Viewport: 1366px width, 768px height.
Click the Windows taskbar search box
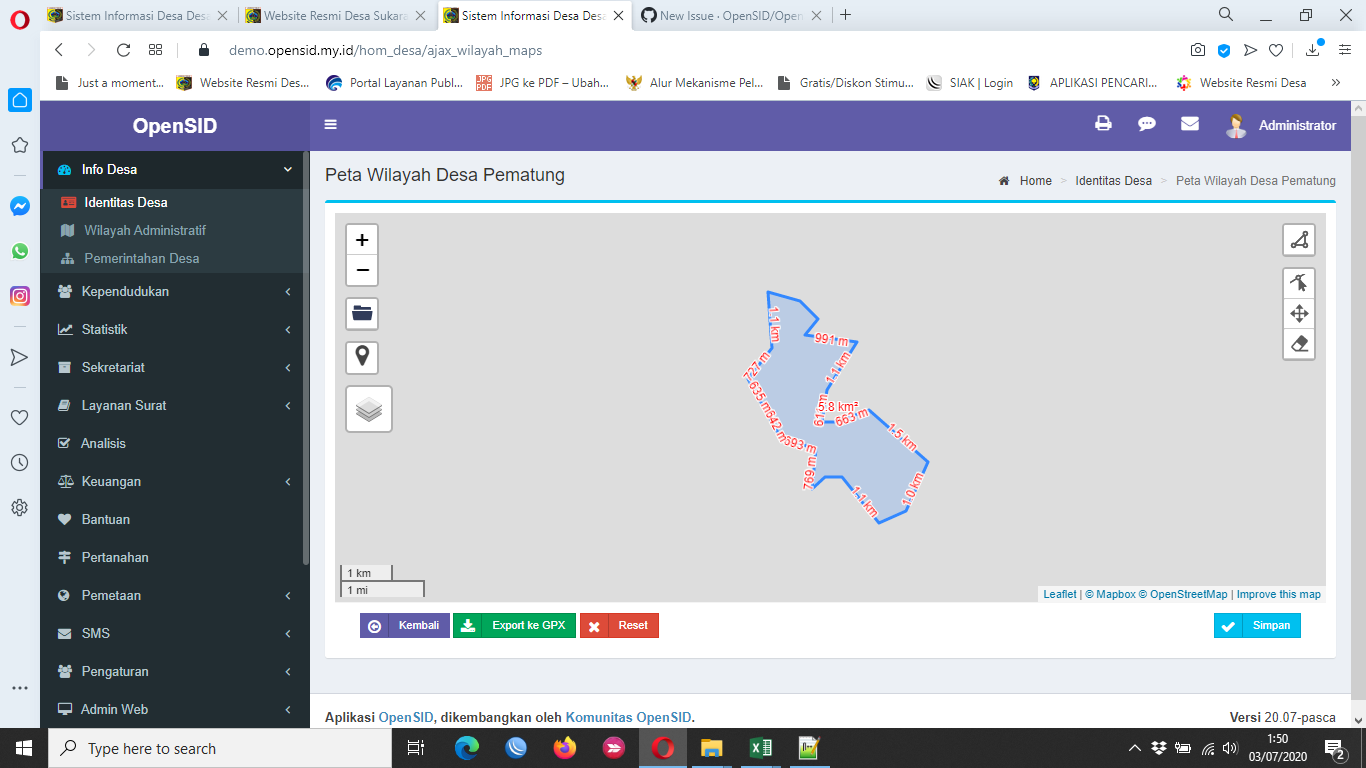(x=220, y=748)
